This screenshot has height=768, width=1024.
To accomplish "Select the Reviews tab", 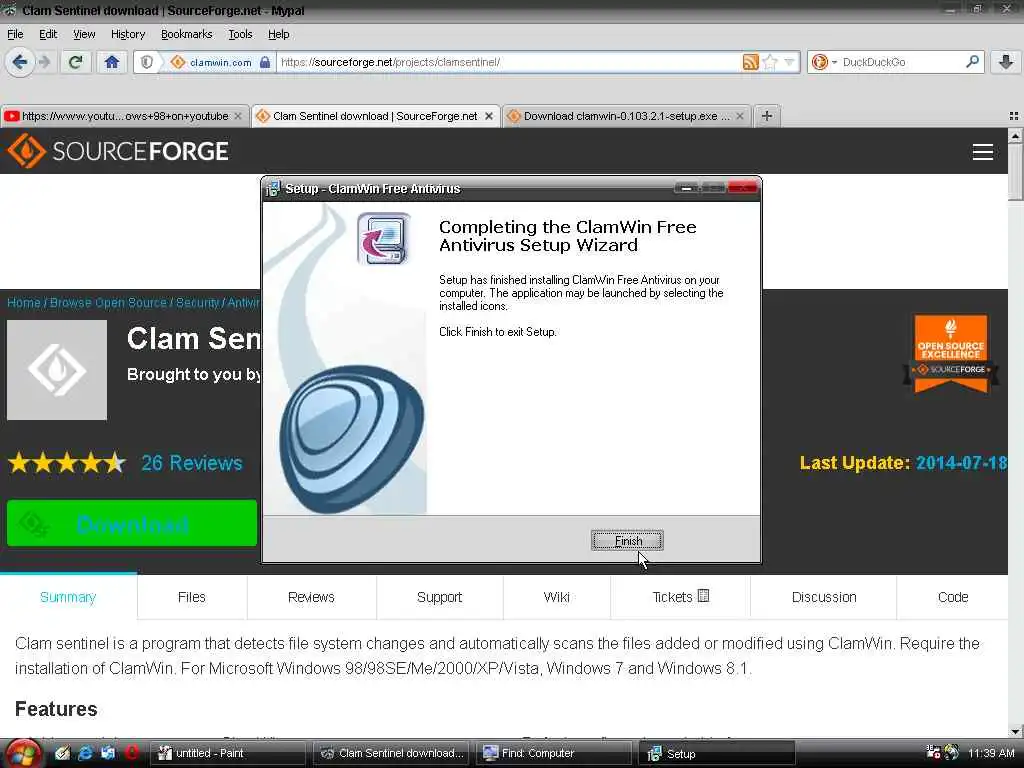I will (311, 597).
